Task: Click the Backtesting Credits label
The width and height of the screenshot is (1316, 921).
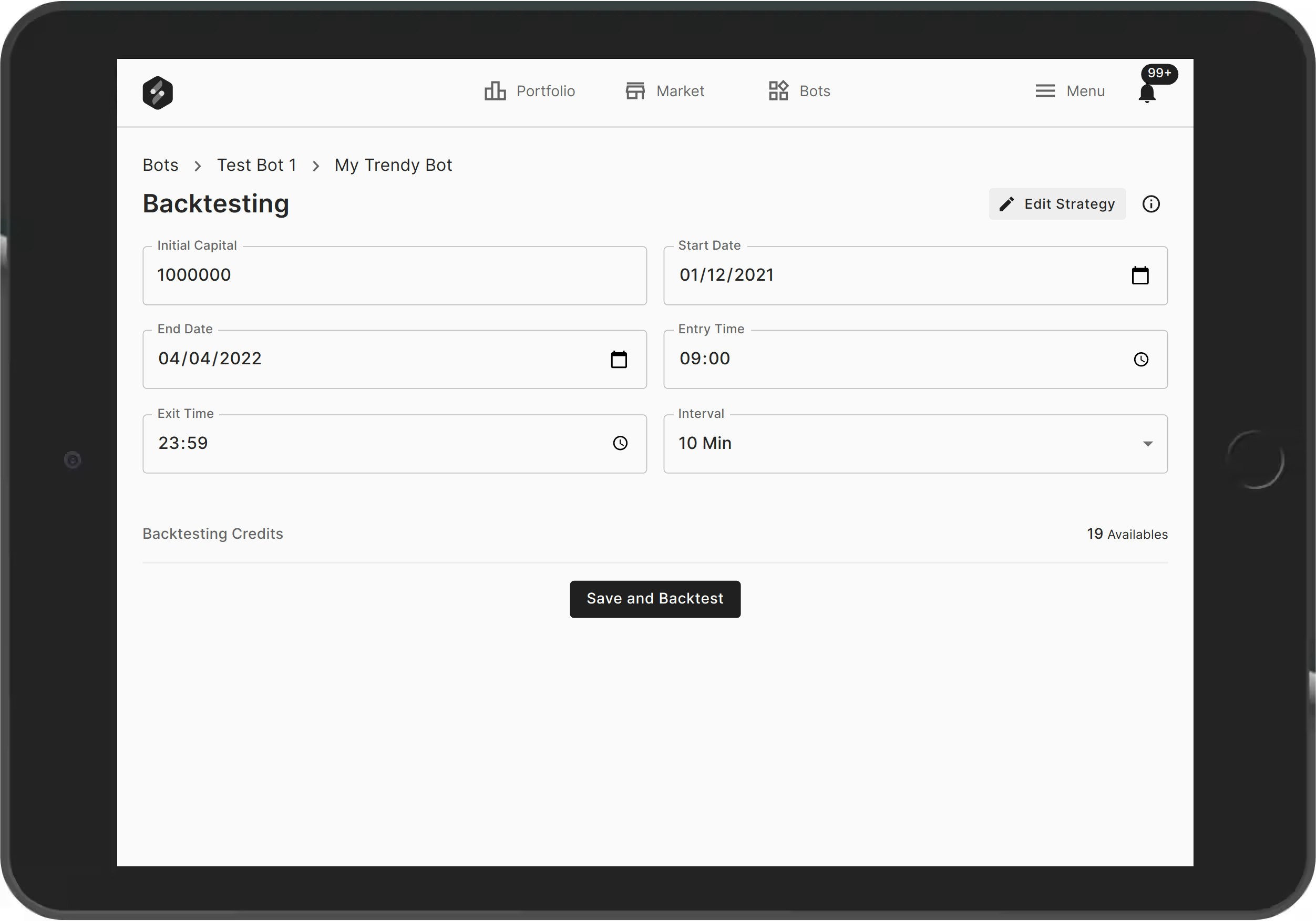Action: click(213, 534)
